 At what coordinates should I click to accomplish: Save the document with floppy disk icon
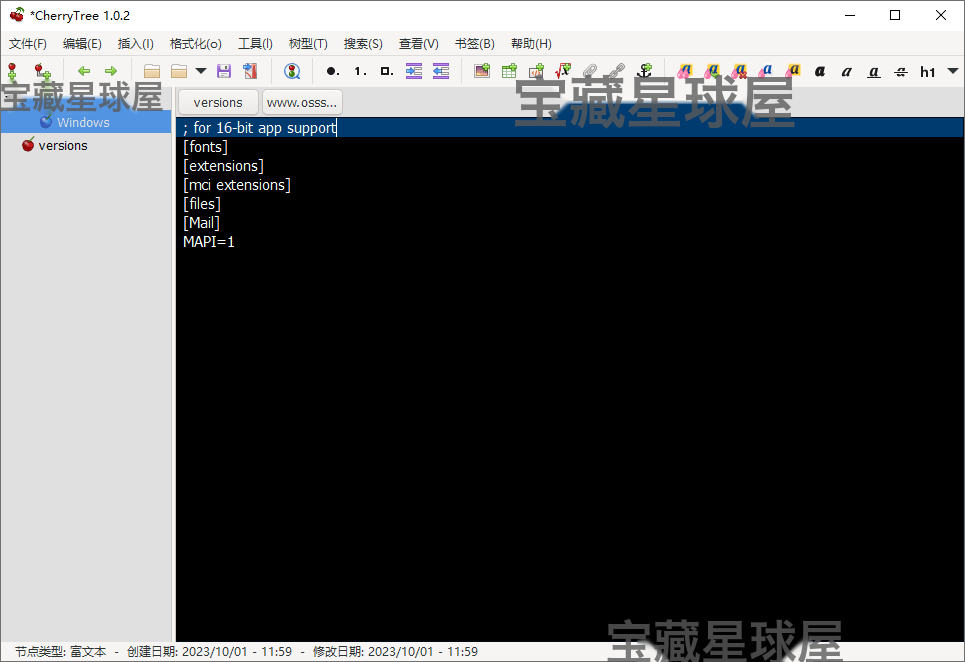pyautogui.click(x=224, y=71)
